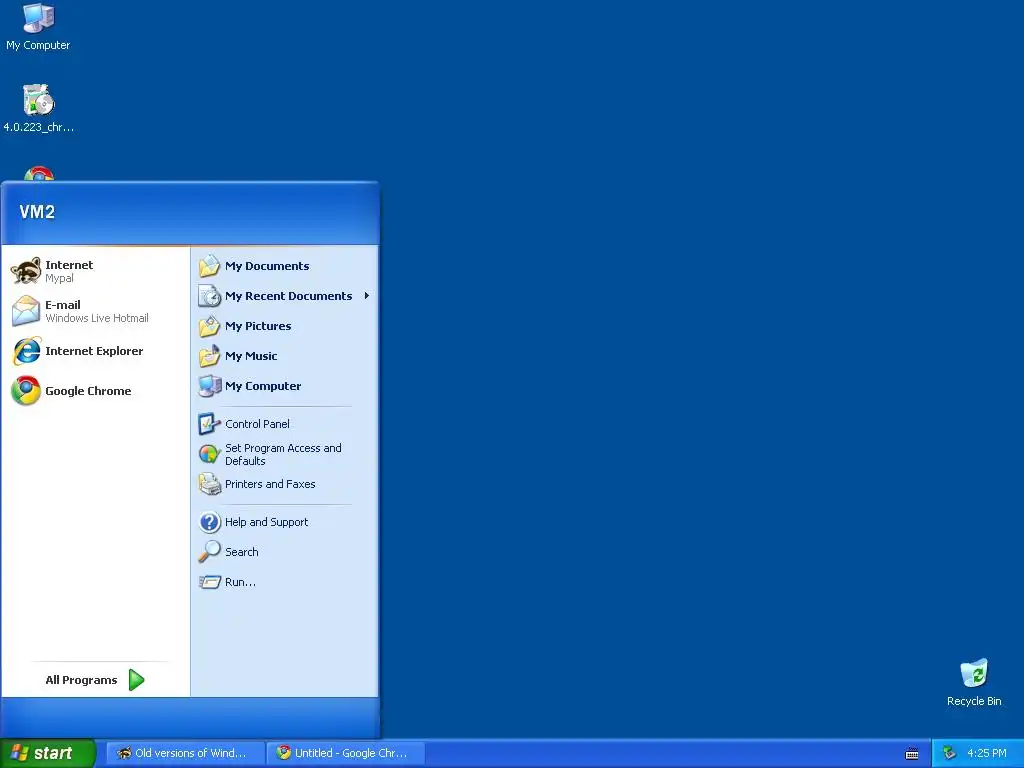Image resolution: width=1024 pixels, height=768 pixels.
Task: Select the 4.0.223_chr installer desktop icon
Action: click(38, 100)
